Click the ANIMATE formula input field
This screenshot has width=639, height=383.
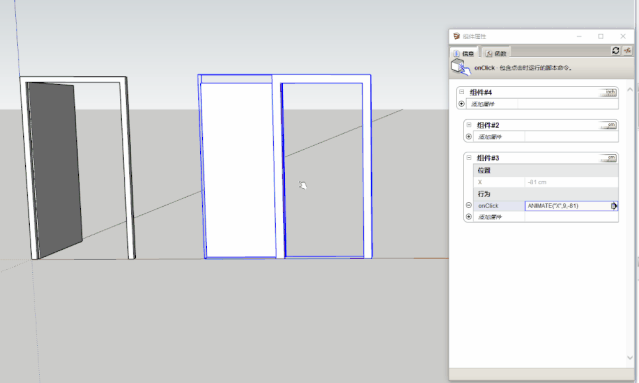click(x=568, y=206)
